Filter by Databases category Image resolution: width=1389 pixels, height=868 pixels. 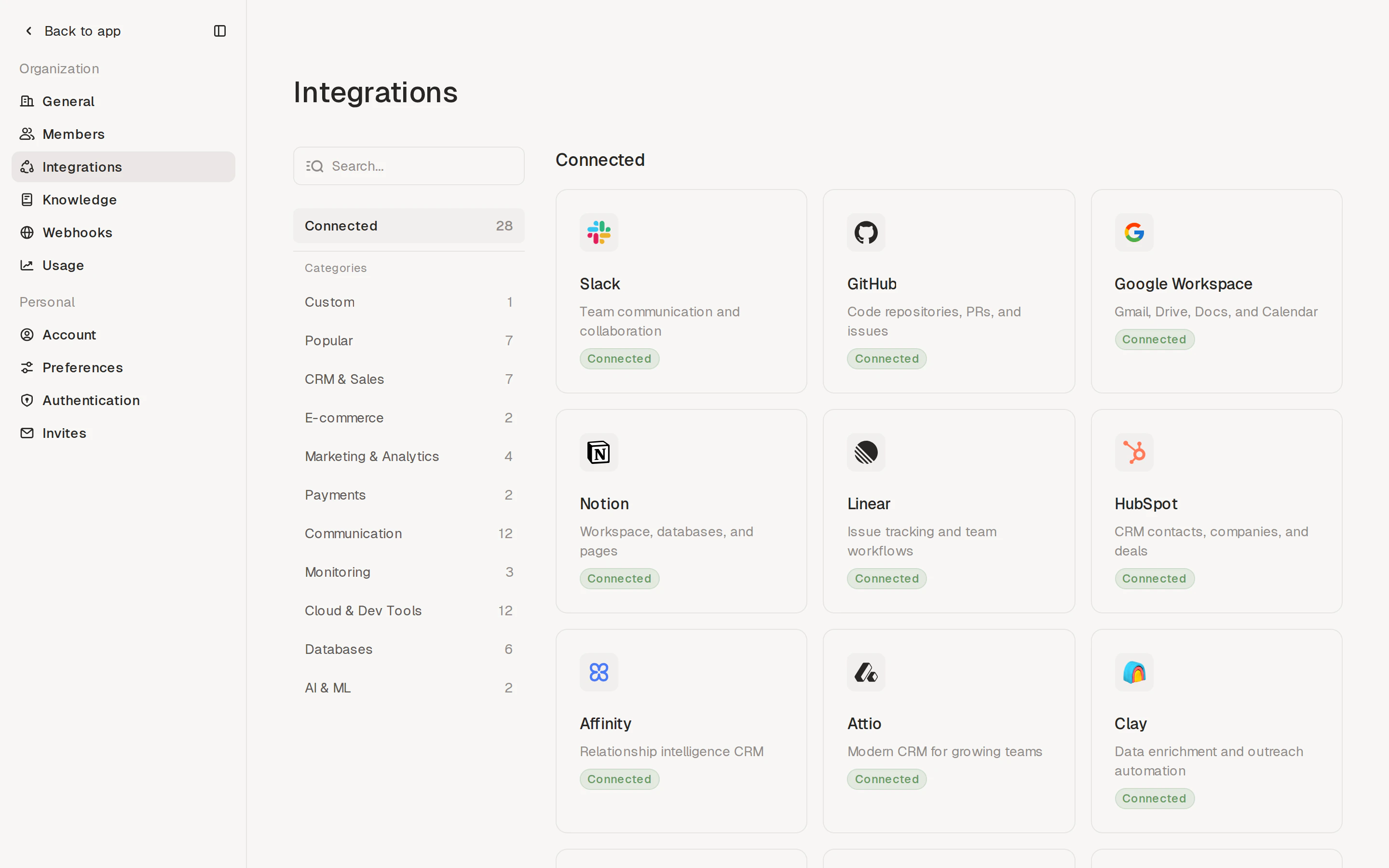click(409, 649)
